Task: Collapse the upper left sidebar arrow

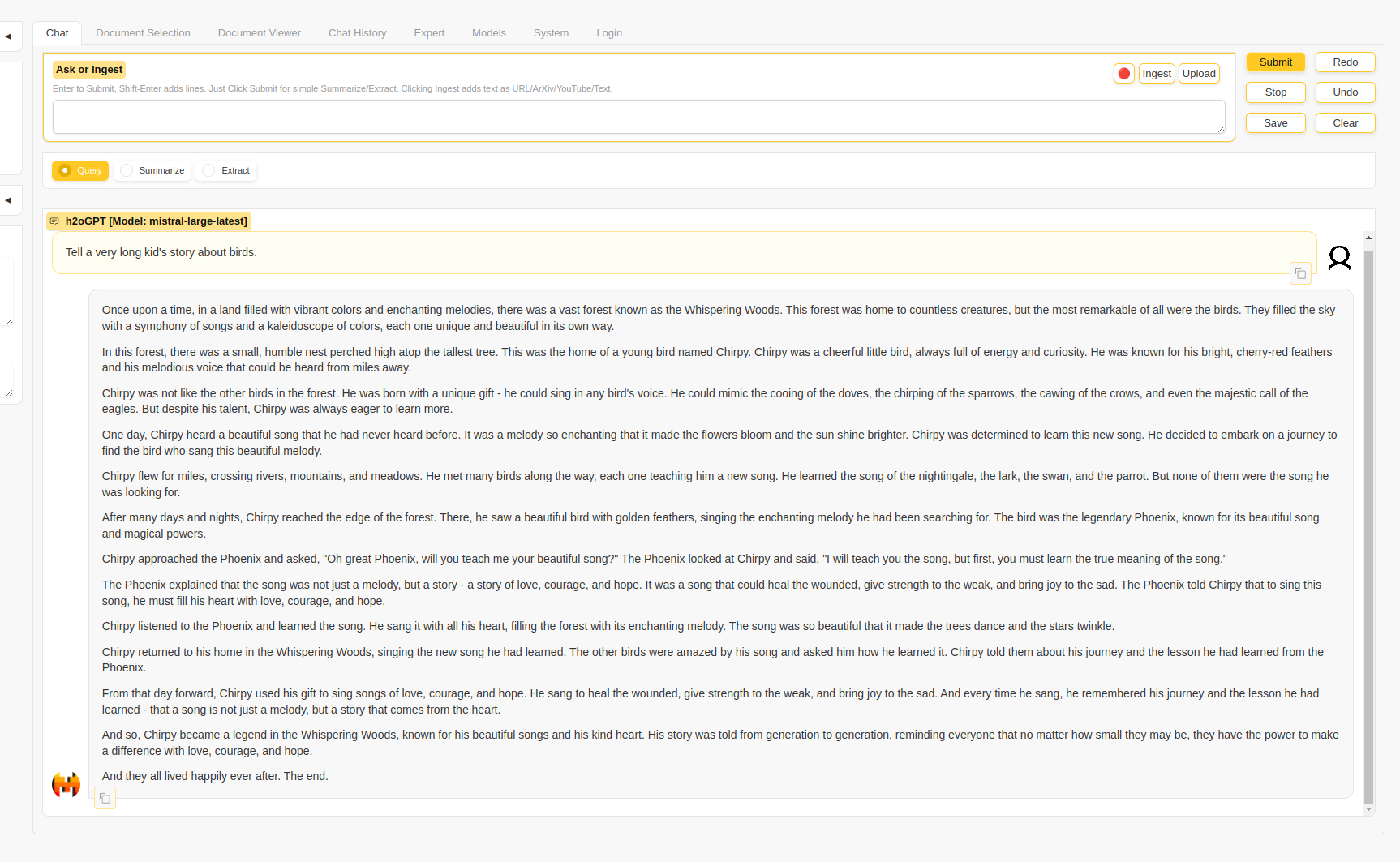Action: pyautogui.click(x=8, y=36)
